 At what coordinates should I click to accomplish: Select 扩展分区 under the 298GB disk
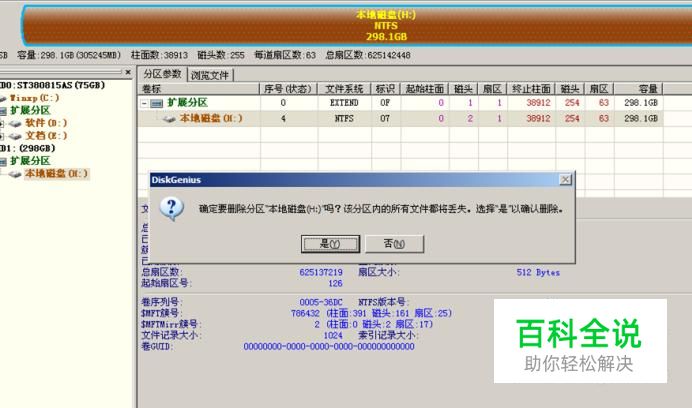click(x=30, y=161)
